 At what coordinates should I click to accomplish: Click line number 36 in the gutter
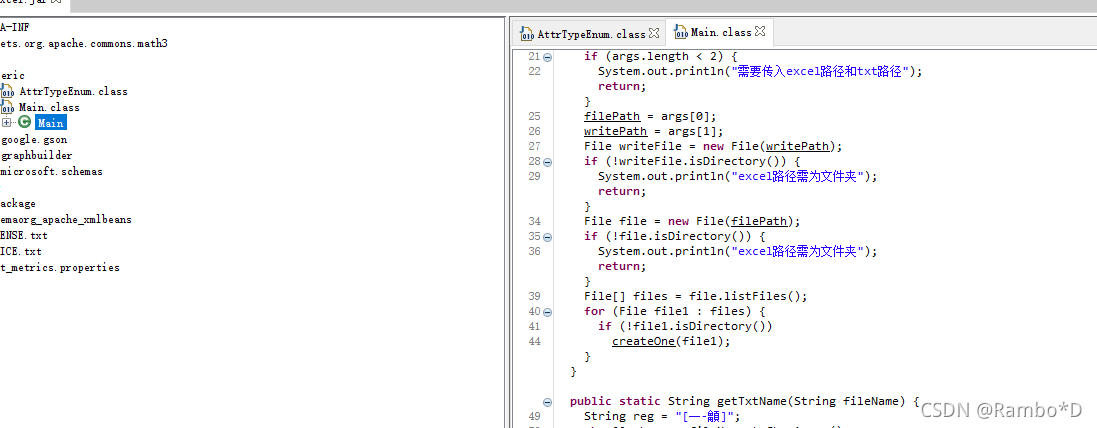point(535,251)
